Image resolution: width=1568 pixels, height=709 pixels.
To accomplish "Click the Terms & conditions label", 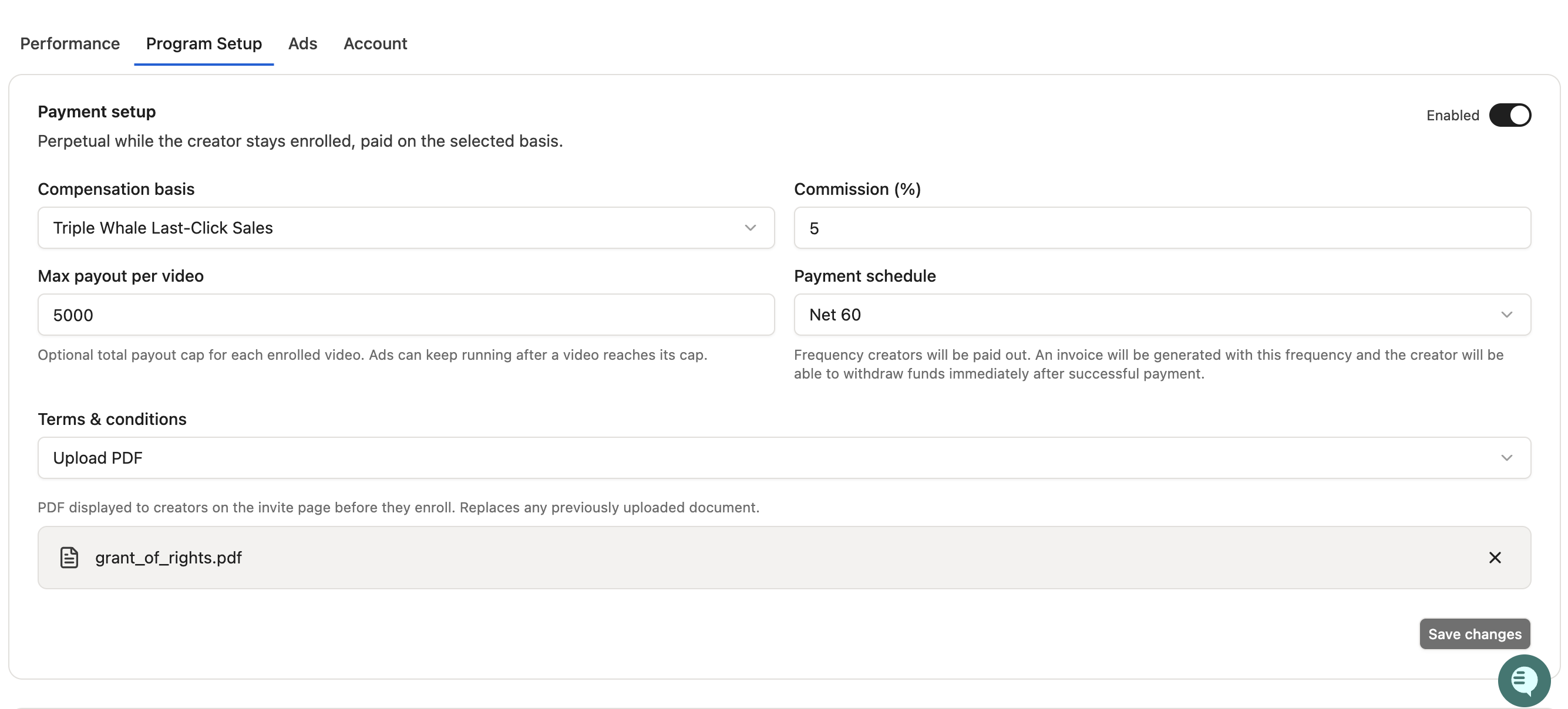I will (x=112, y=419).
